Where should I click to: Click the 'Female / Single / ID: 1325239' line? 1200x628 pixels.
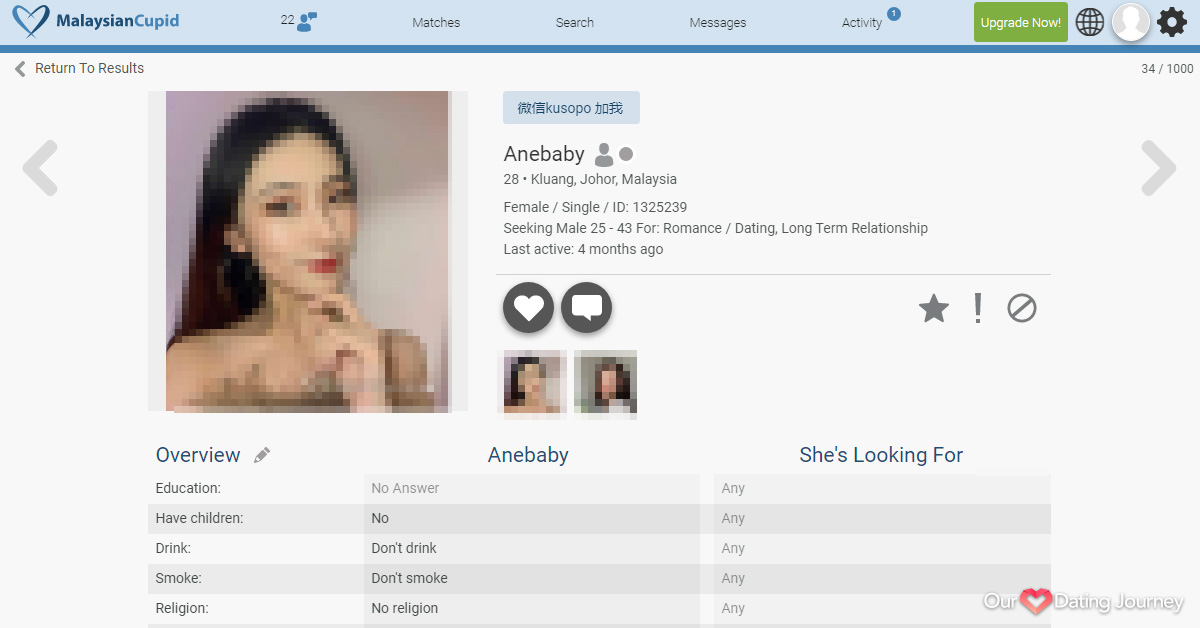click(595, 207)
